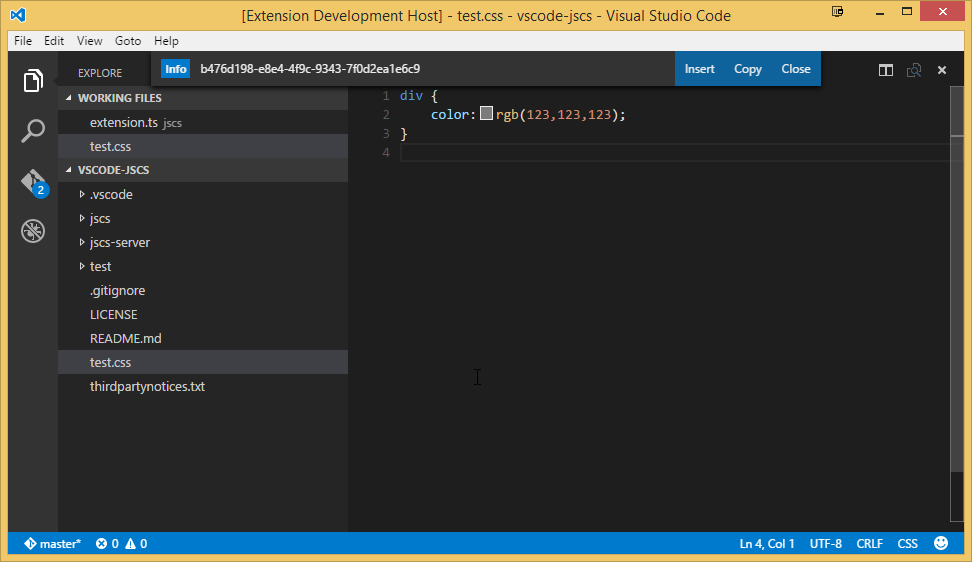Click the Close button in the info message
The height and width of the screenshot is (562, 972).
(x=795, y=69)
